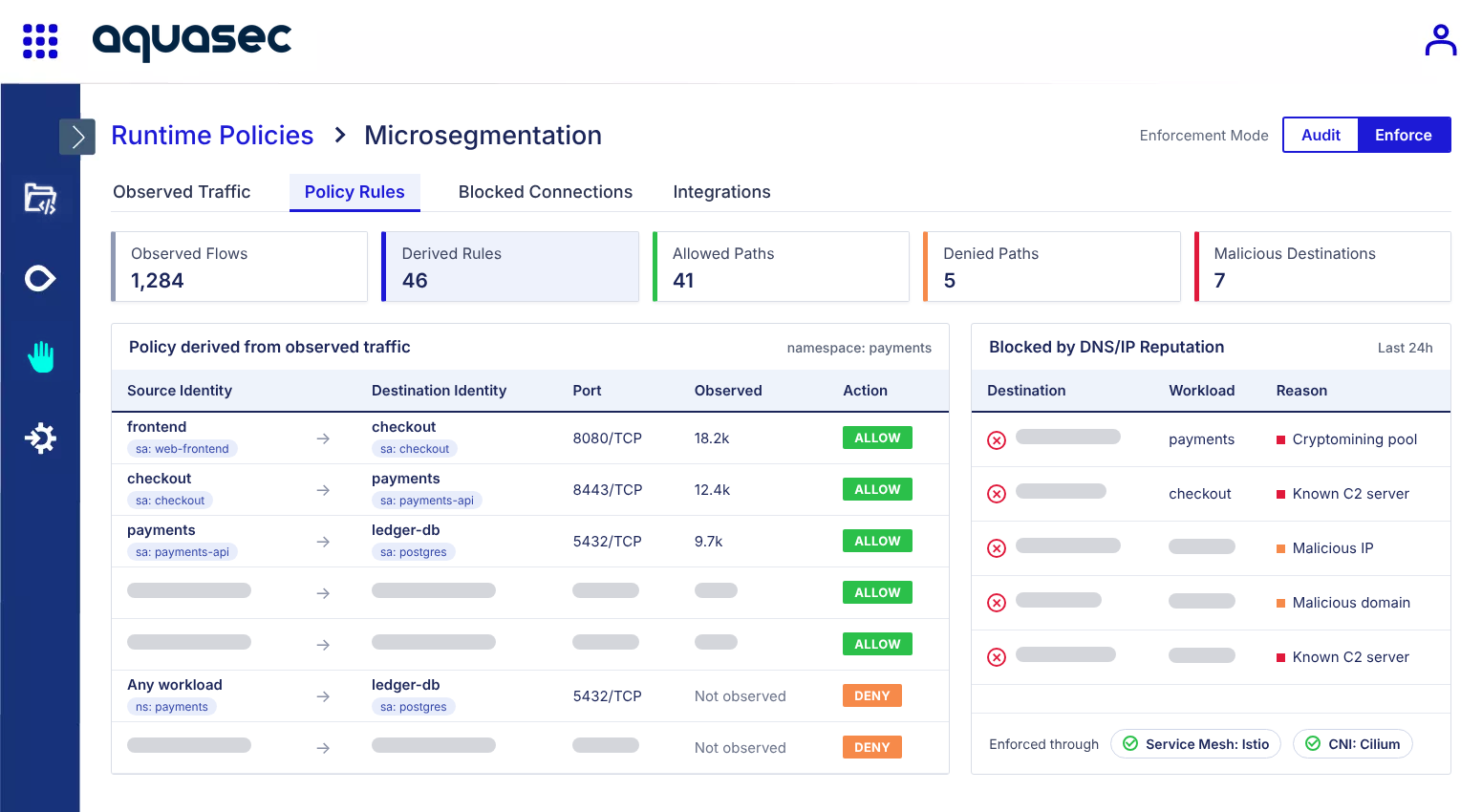Click ALLOW badge for frontend to checkout rule

(x=877, y=438)
